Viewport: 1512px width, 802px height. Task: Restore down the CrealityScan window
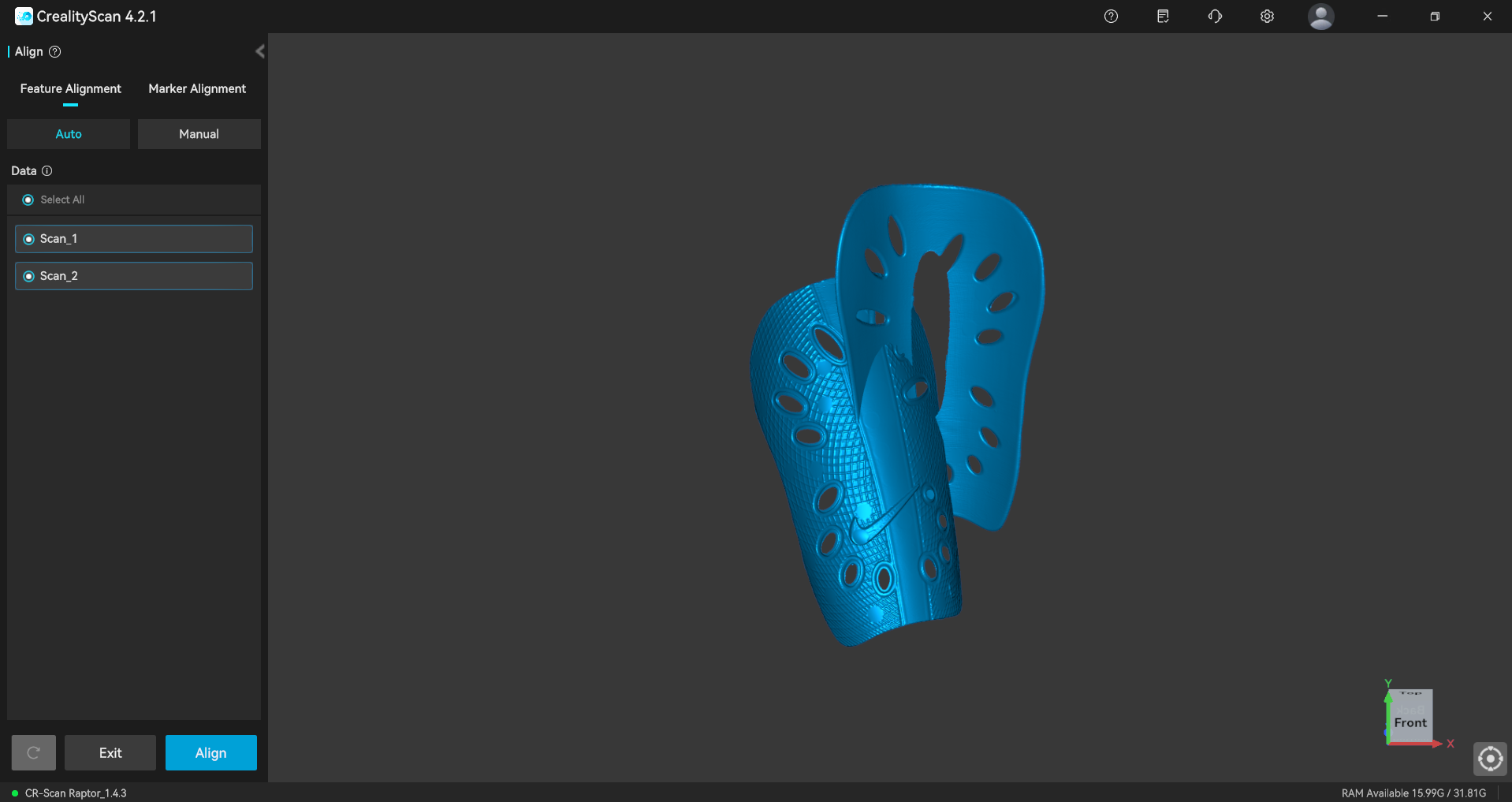point(1435,17)
